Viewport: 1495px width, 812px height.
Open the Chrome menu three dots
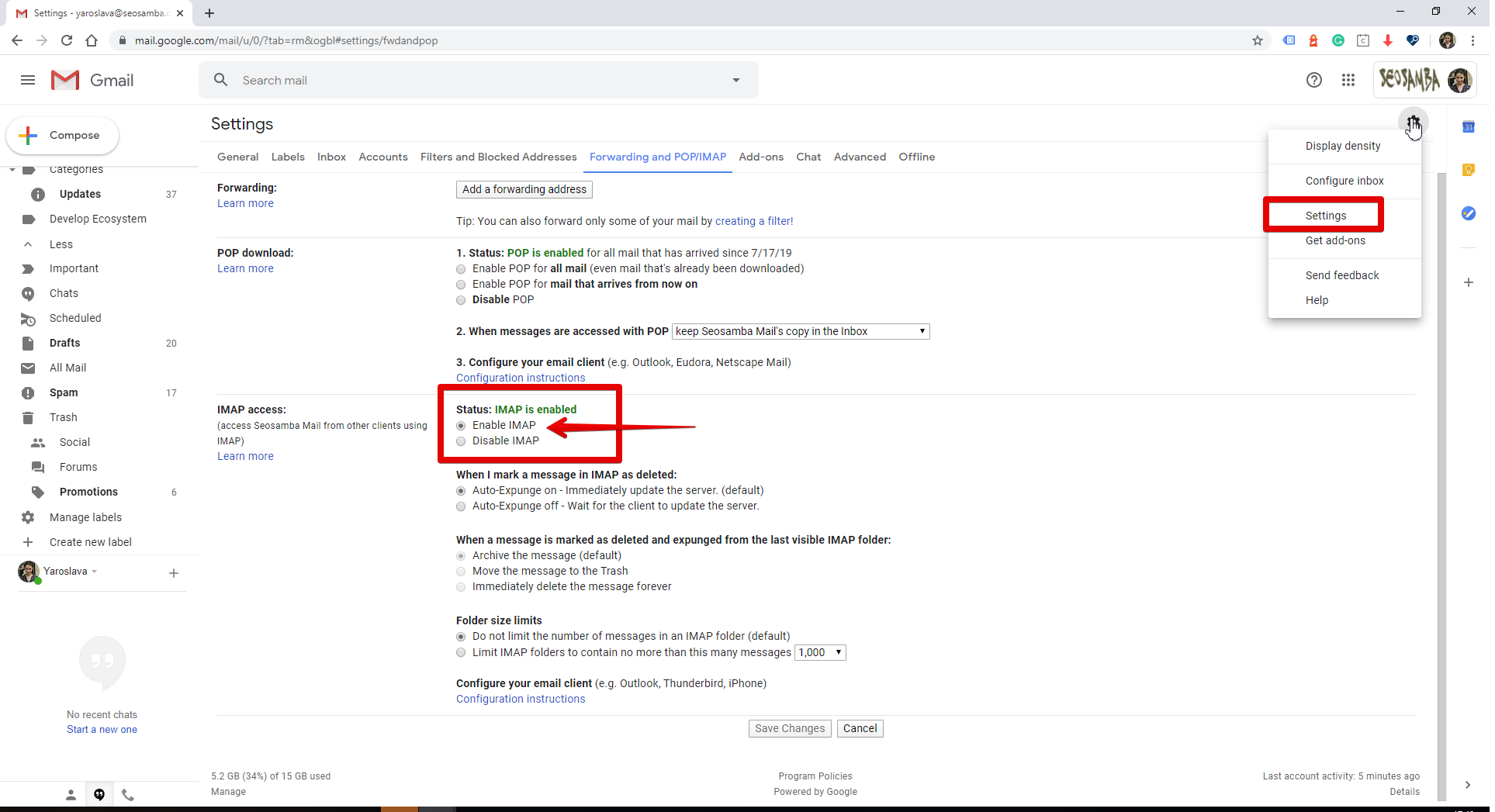coord(1473,40)
